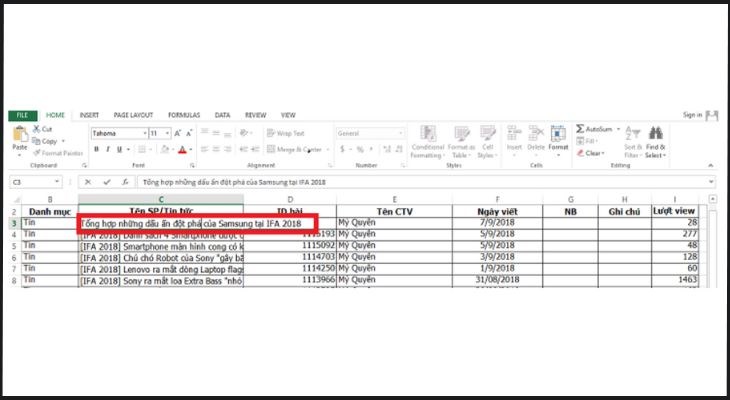Image resolution: width=730 pixels, height=400 pixels.
Task: Click the Insert Function fx icon
Action: pos(123,182)
